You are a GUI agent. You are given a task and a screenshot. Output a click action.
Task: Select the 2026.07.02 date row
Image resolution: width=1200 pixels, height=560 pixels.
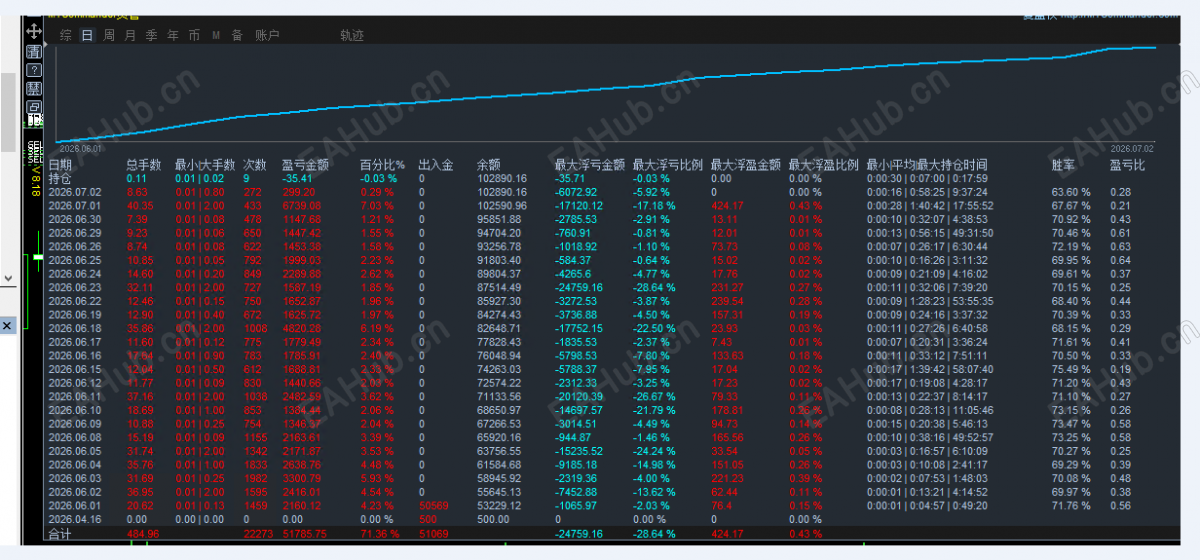pos(75,191)
